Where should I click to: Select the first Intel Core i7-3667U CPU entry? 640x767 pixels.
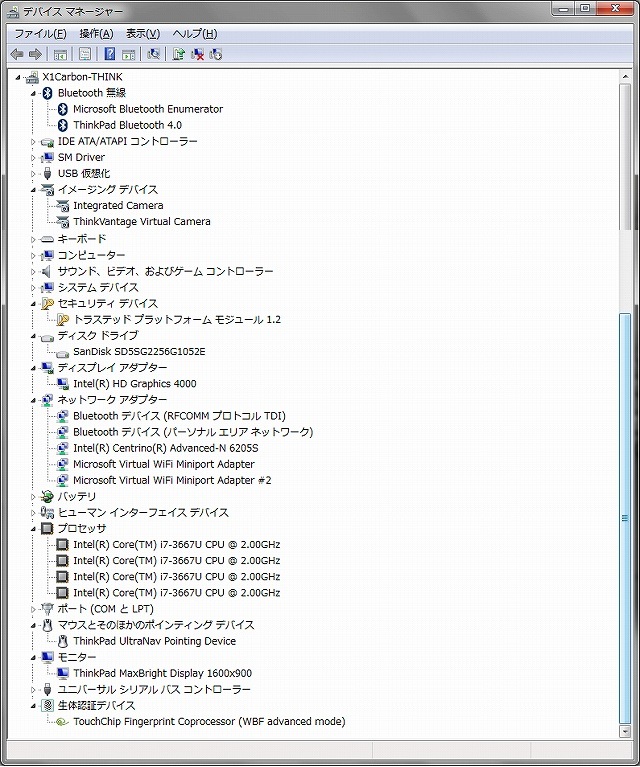click(177, 544)
